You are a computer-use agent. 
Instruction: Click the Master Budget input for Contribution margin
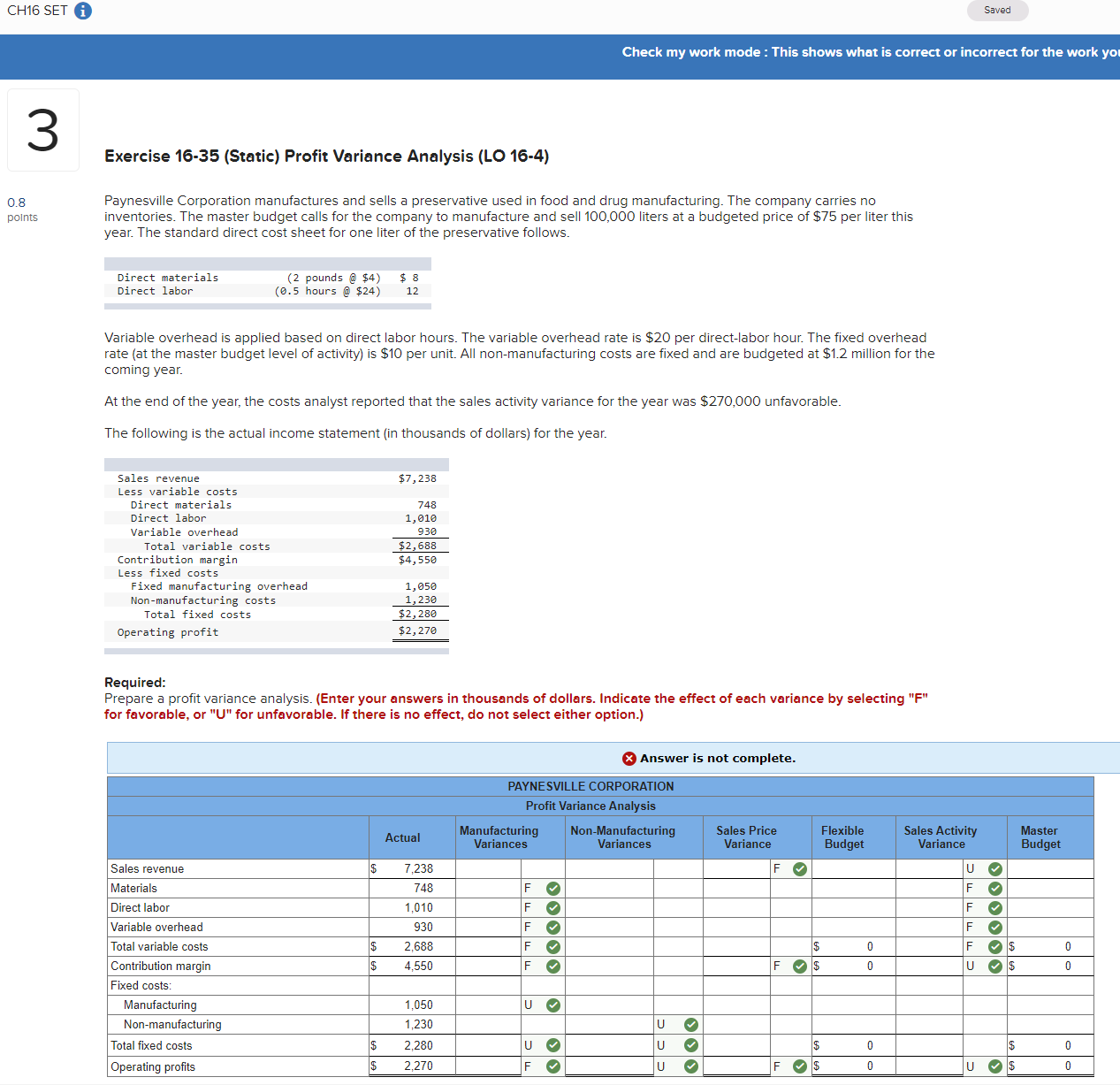coord(1050,966)
